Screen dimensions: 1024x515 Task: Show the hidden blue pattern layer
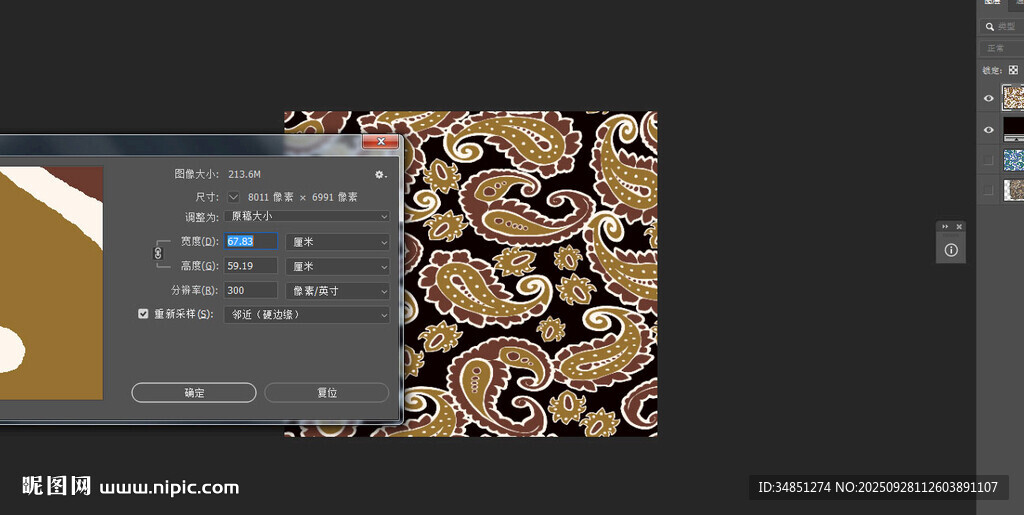(989, 160)
